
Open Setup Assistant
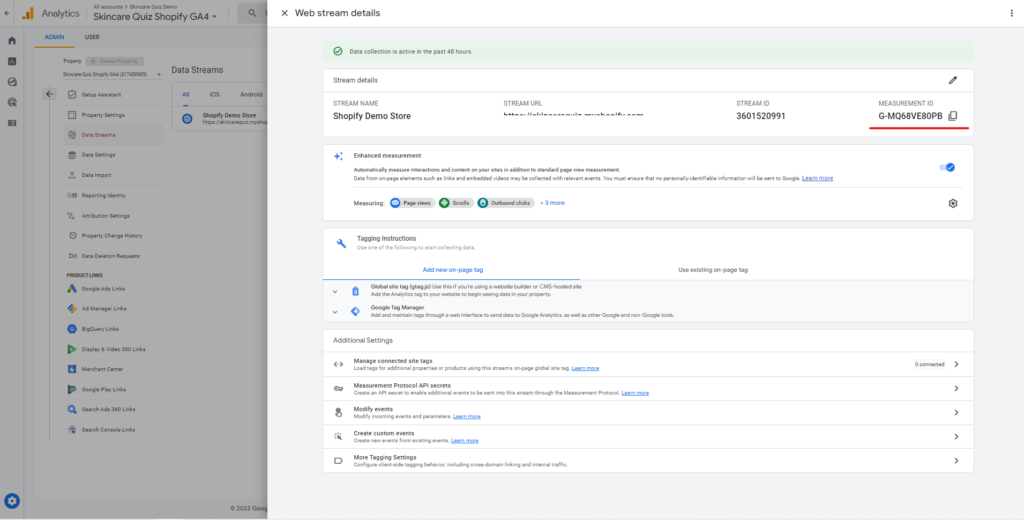(x=114, y=95)
